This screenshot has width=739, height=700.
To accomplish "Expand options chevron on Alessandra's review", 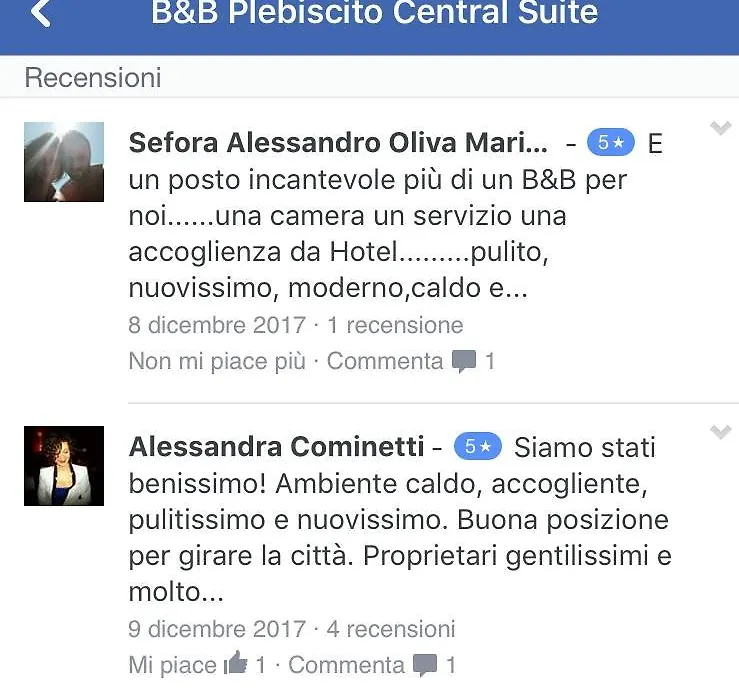I will 721,432.
